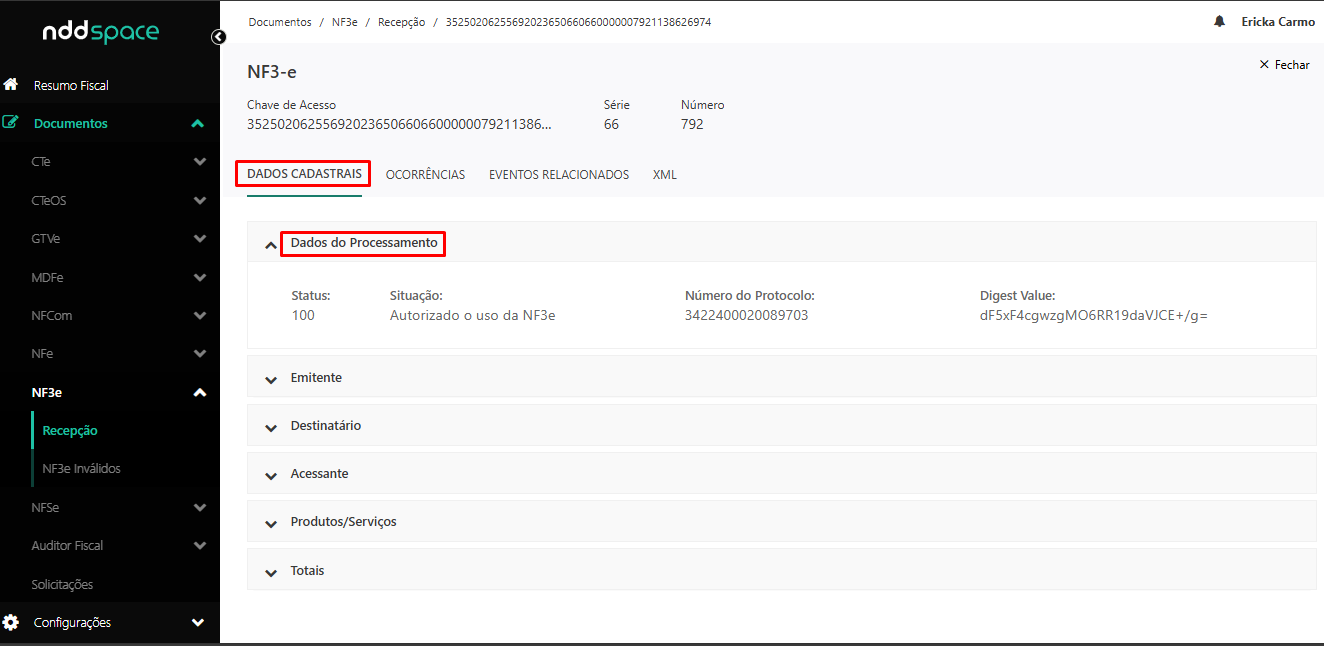The width and height of the screenshot is (1324, 646).
Task: Collapse the Dados do Processamento section
Action: (x=271, y=244)
